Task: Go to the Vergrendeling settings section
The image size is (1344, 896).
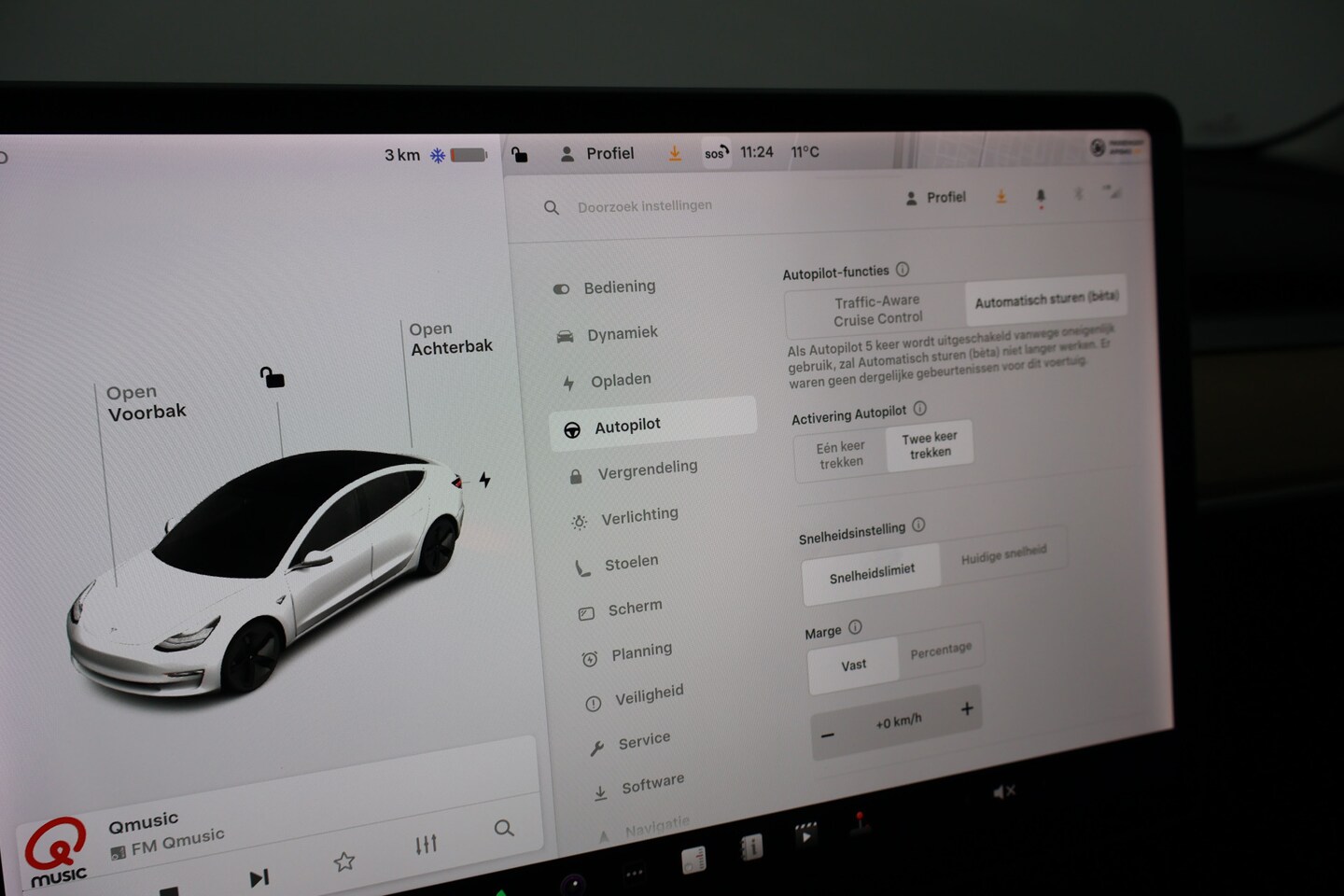Action: 646,469
